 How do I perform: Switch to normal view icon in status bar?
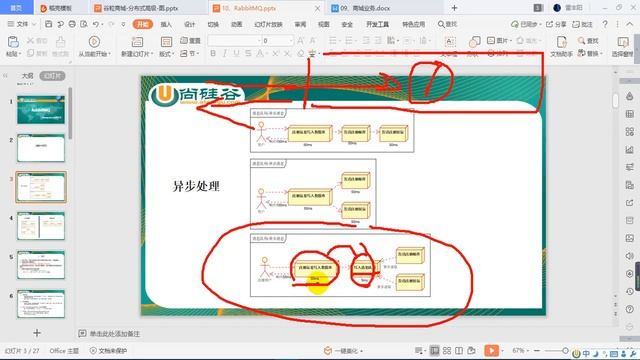coord(435,351)
